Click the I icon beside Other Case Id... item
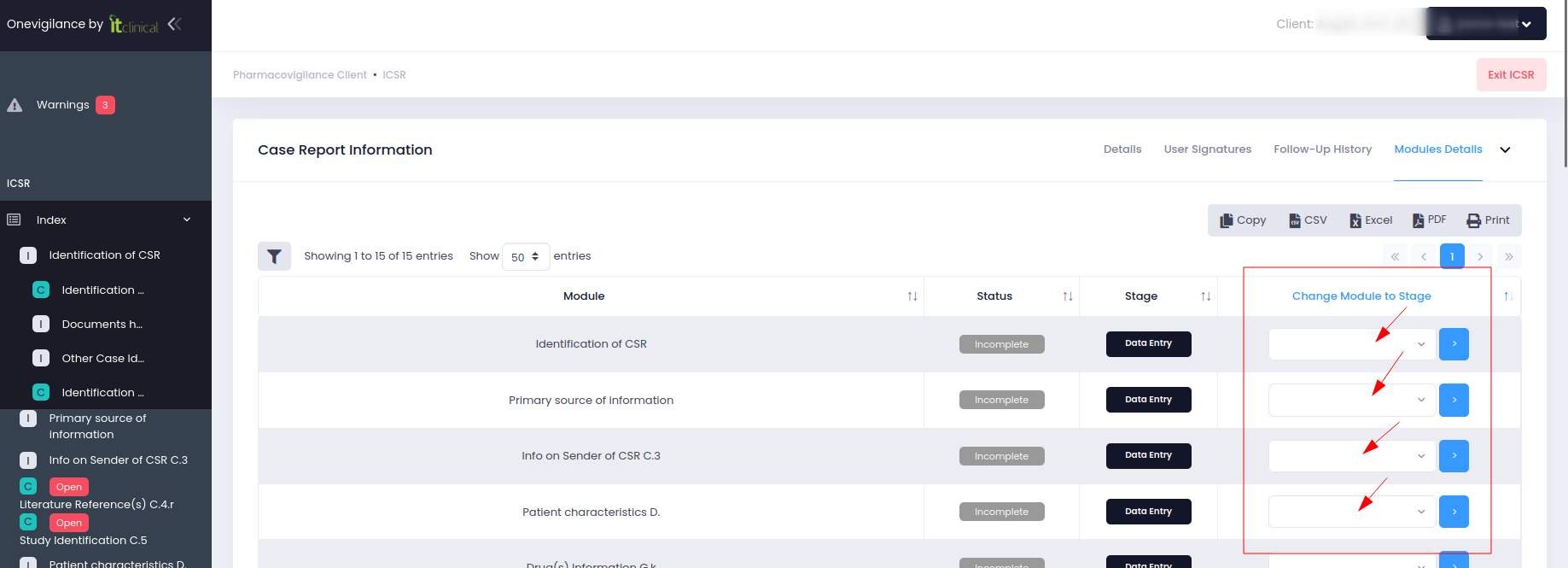Image resolution: width=1568 pixels, height=568 pixels. point(41,358)
